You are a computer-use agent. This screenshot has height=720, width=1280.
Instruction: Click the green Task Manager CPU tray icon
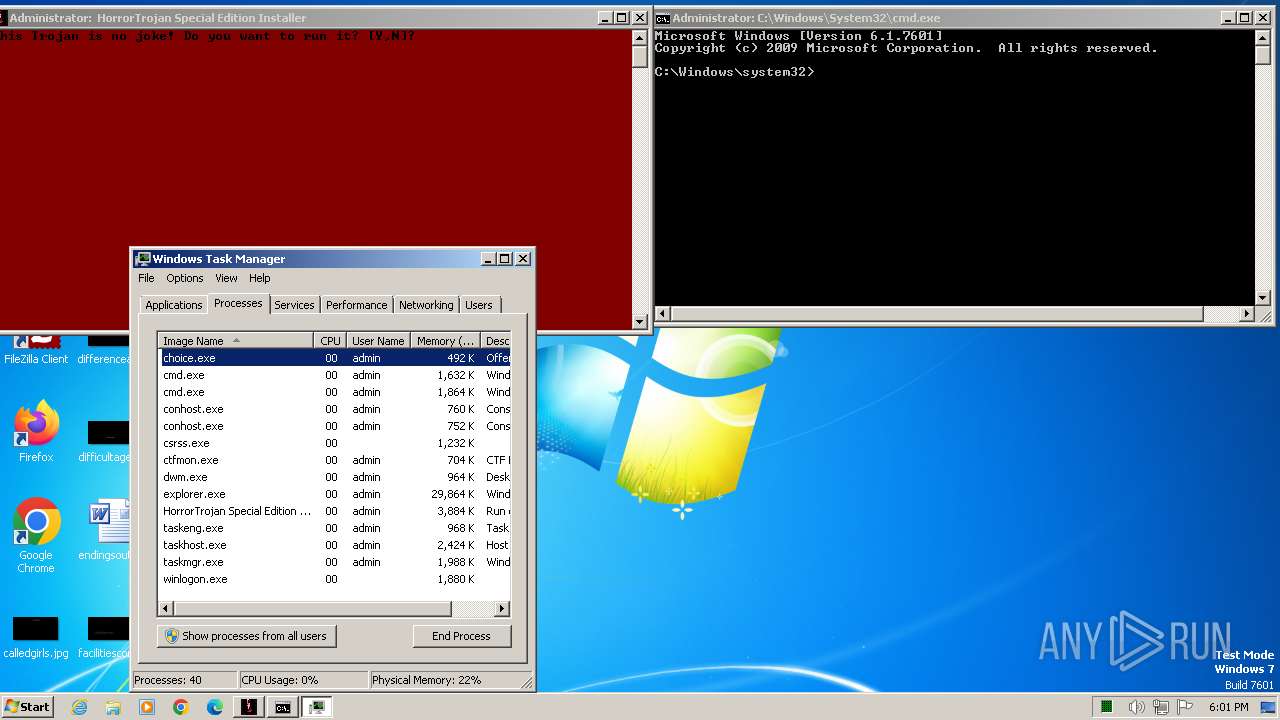(x=1107, y=707)
